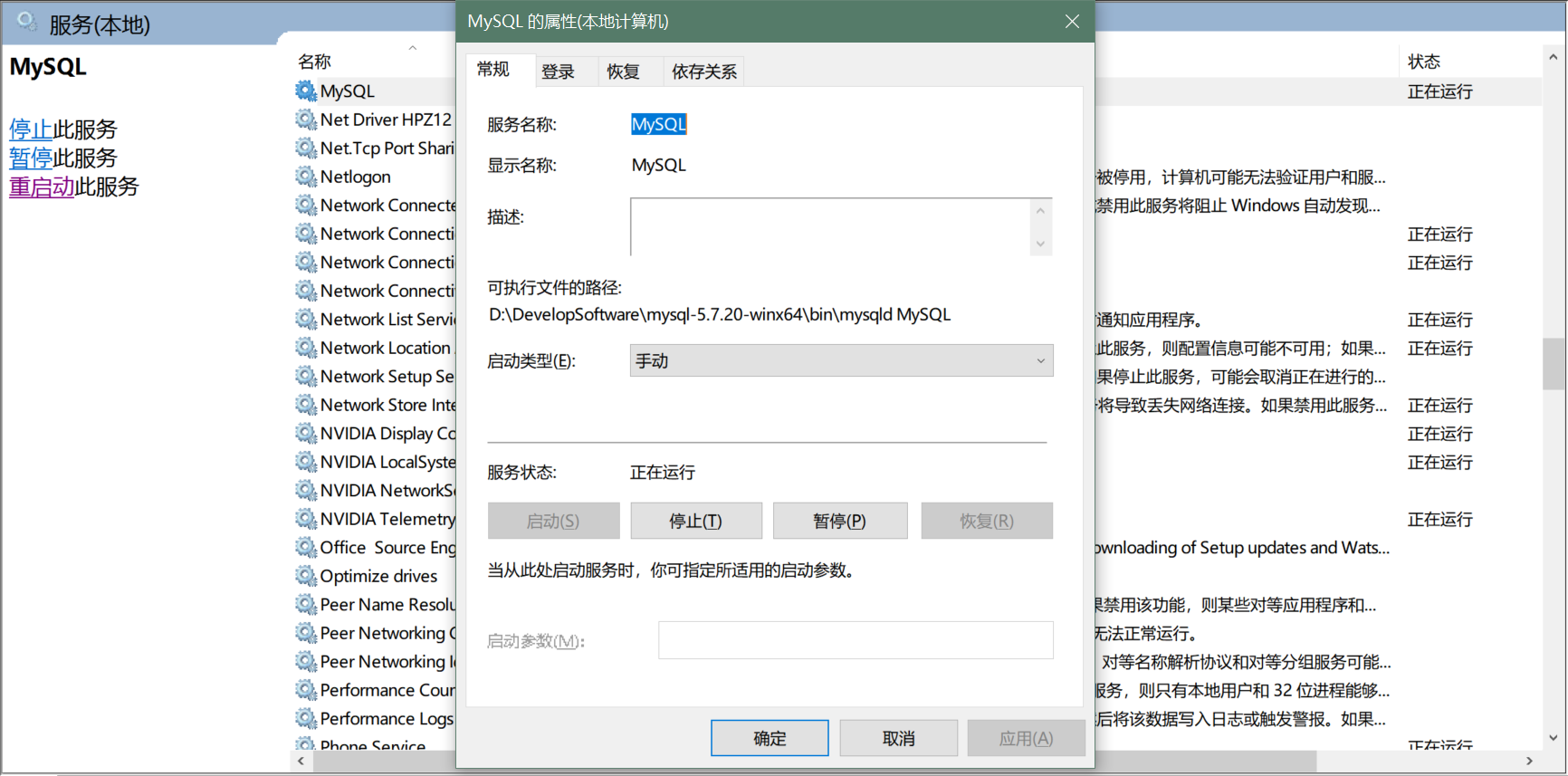Image resolution: width=1568 pixels, height=776 pixels.
Task: Switch to the 登录 tab
Action: (558, 72)
